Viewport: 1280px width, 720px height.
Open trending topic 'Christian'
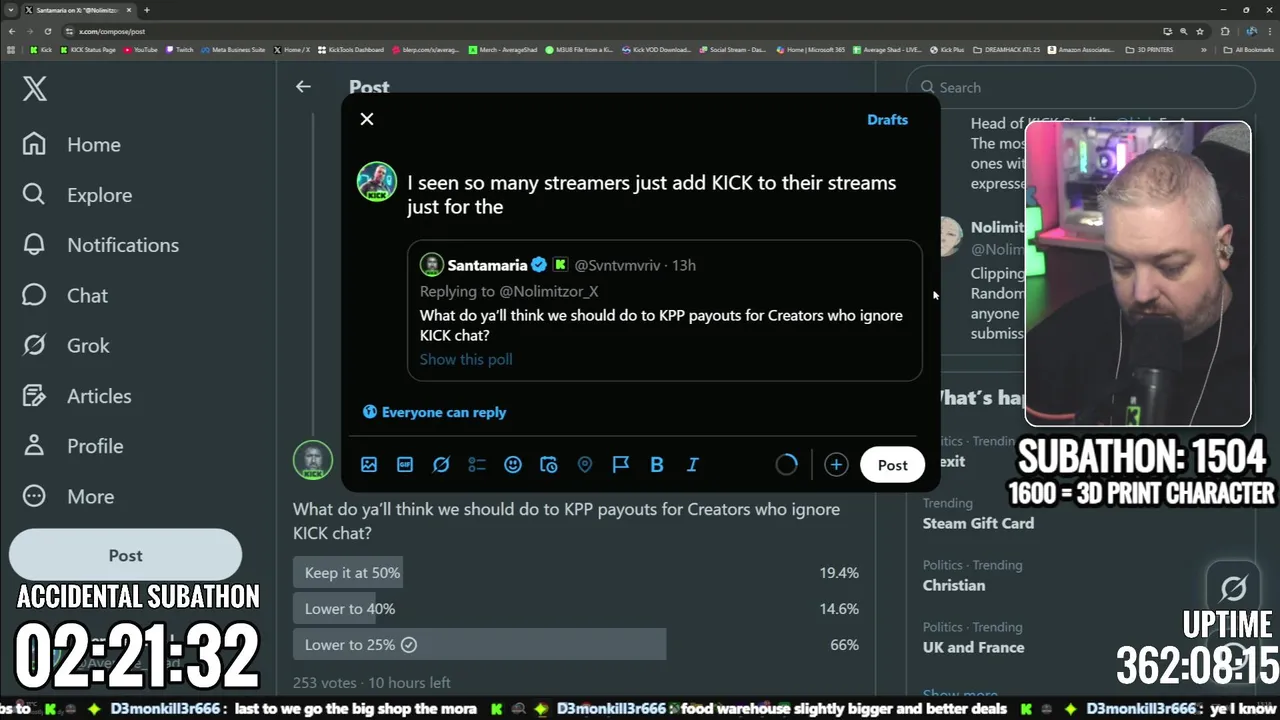click(954, 585)
